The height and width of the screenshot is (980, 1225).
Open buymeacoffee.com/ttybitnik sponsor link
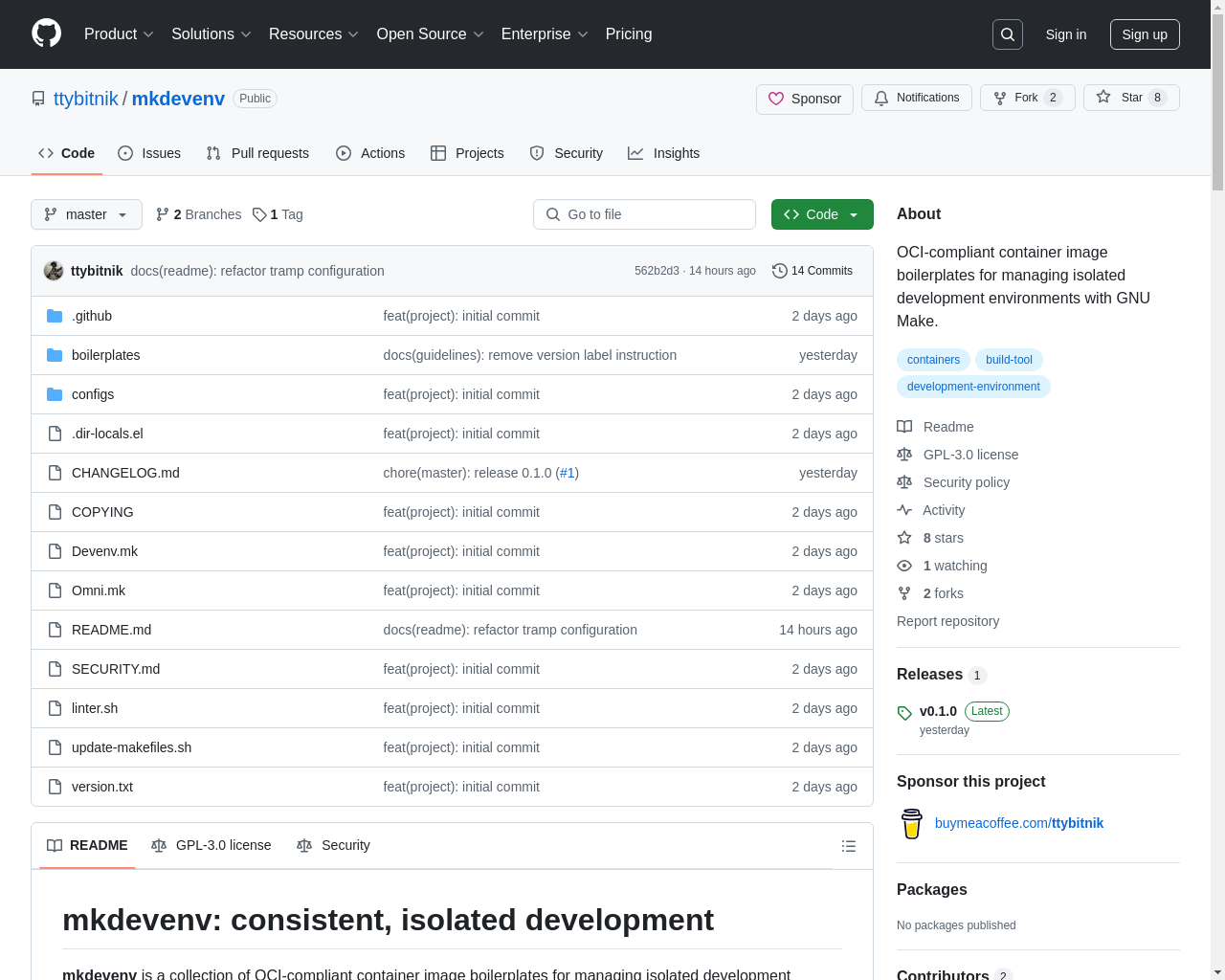pyautogui.click(x=1019, y=823)
